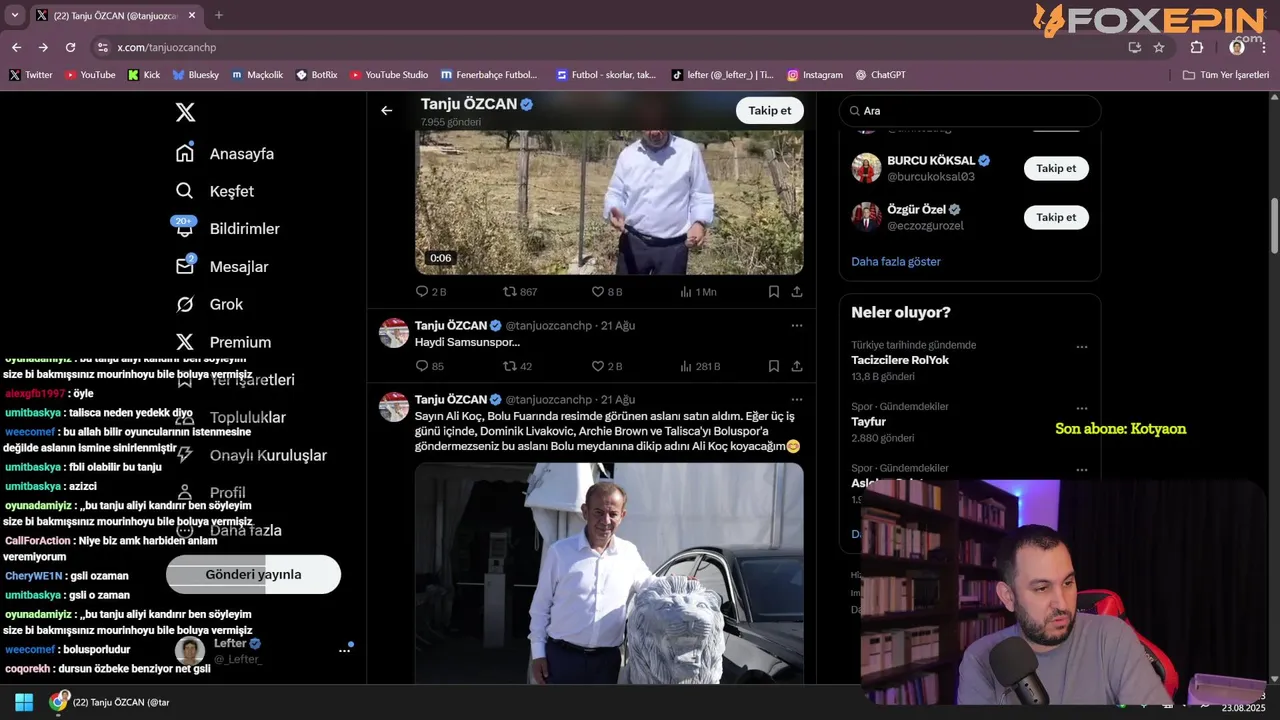
Task: Open the lion statue photo
Action: [609, 574]
